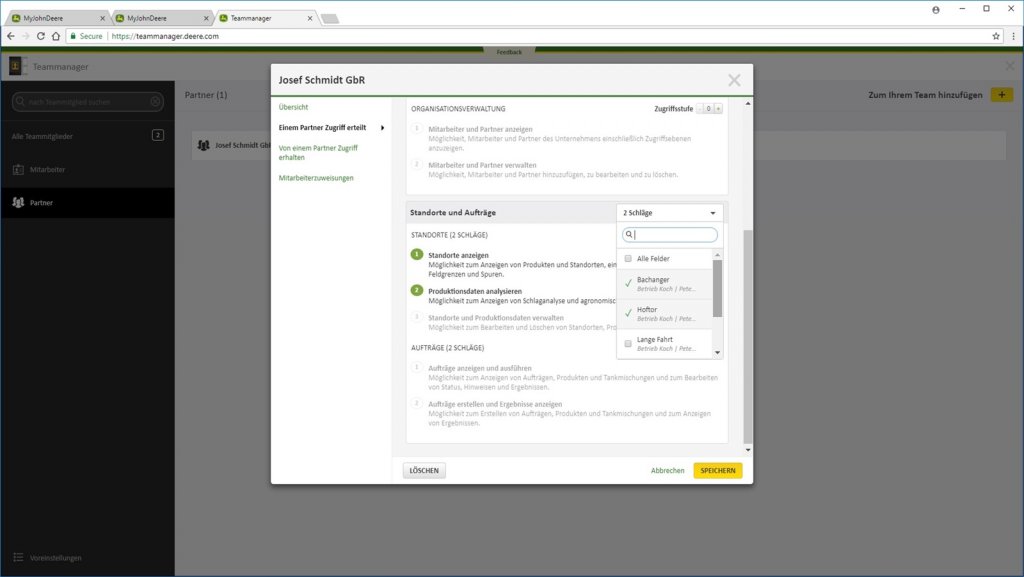Viewport: 1024px width, 577px height.
Task: Open Einem Partner Zugriff erteilt section
Action: click(323, 128)
